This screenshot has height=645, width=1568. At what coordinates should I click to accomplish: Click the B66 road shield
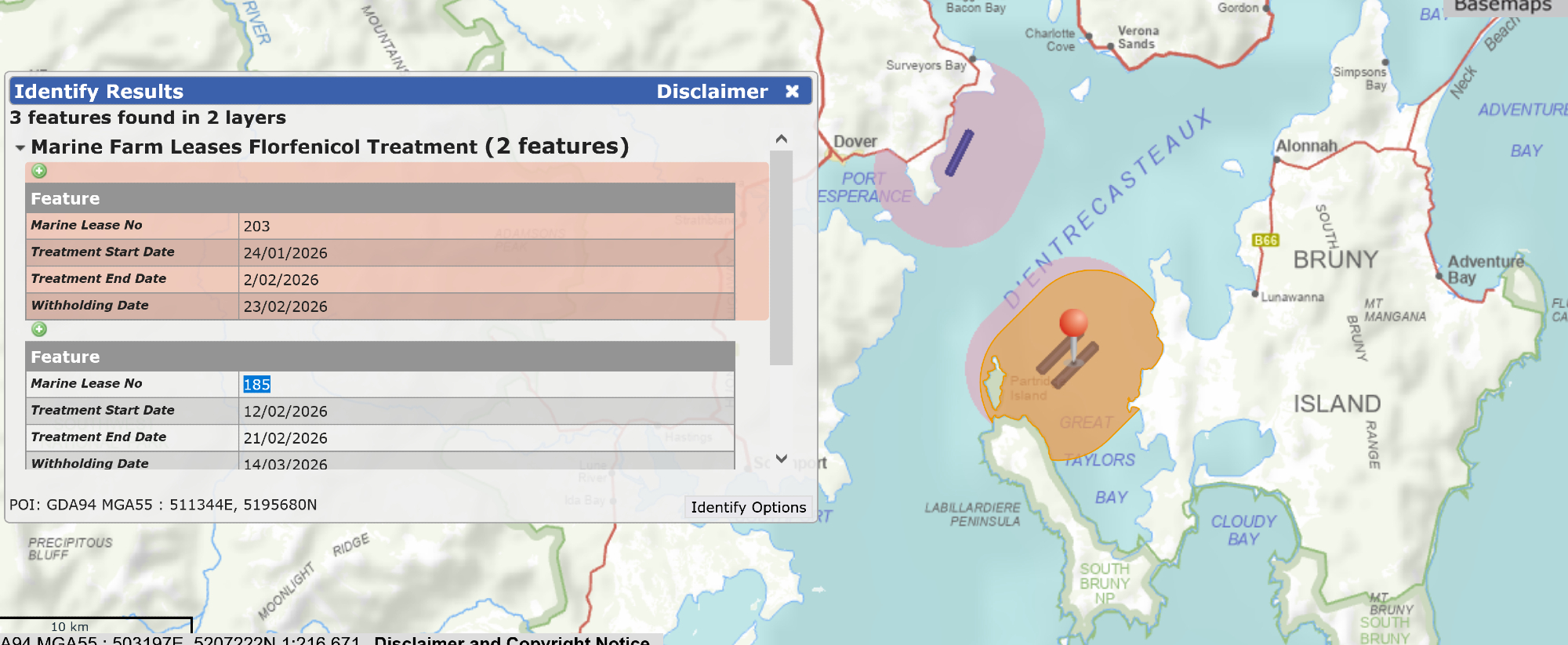1265,241
